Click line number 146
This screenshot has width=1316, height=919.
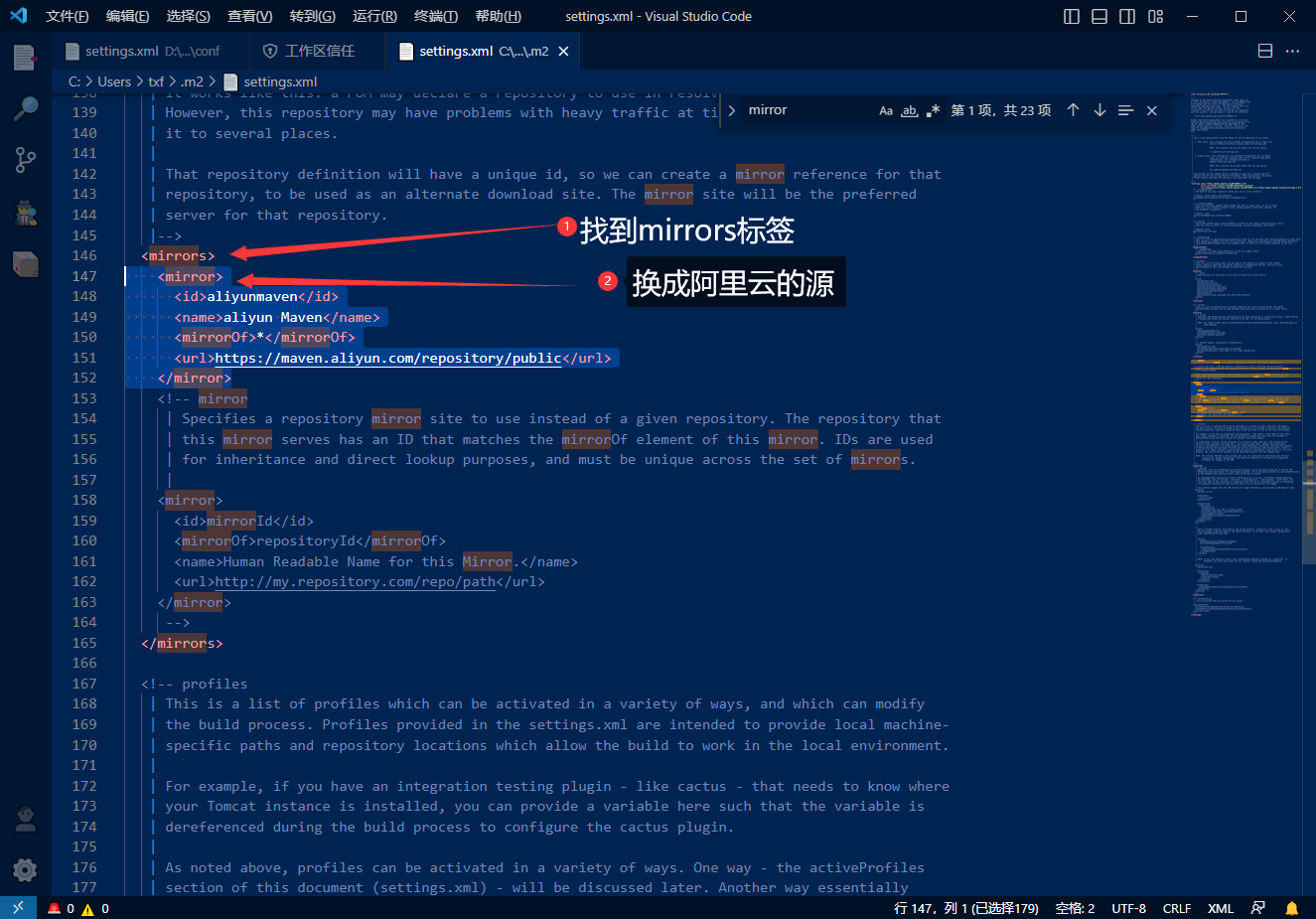(84, 255)
